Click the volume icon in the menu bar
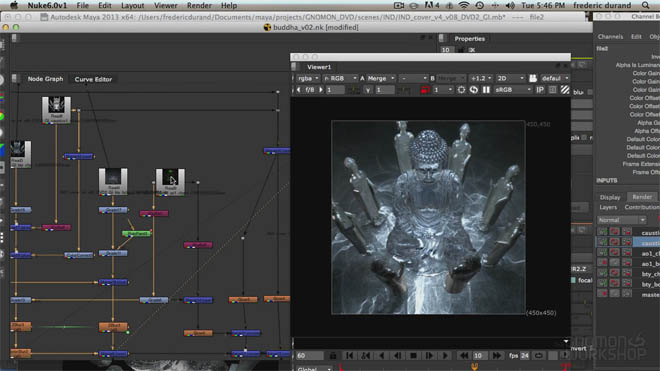Image resolution: width=660 pixels, height=371 pixels. 510,5
